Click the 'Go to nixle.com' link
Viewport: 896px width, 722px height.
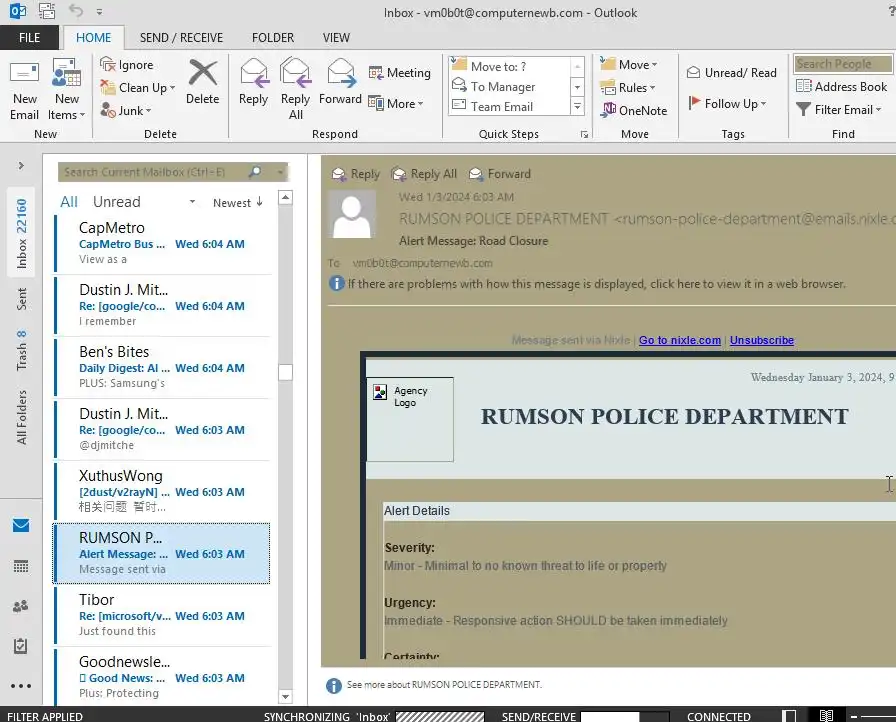pyautogui.click(x=679, y=340)
